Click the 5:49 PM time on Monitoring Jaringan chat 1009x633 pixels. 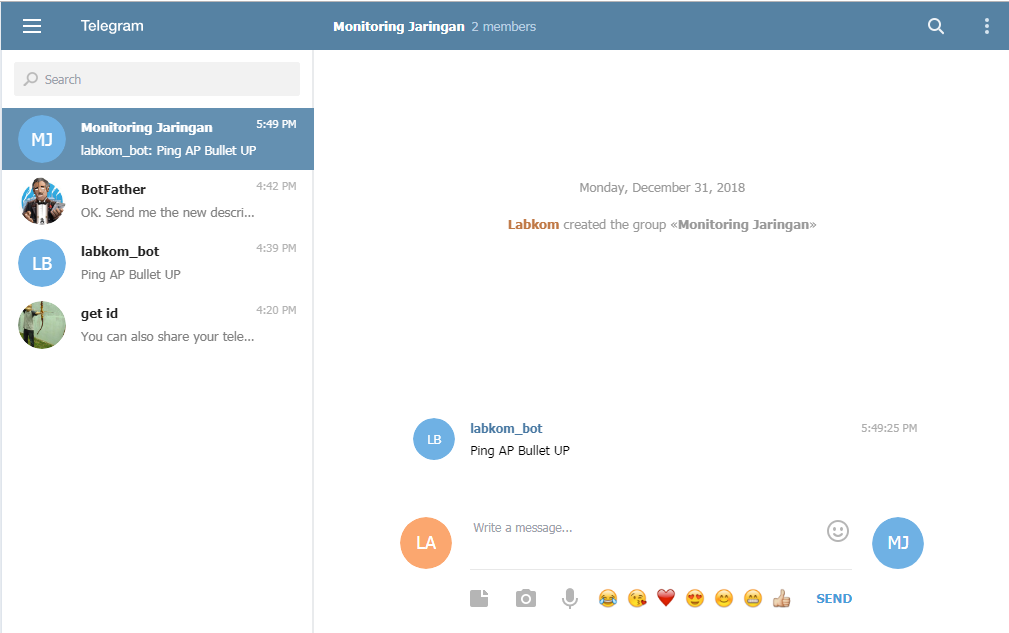[x=276, y=124]
